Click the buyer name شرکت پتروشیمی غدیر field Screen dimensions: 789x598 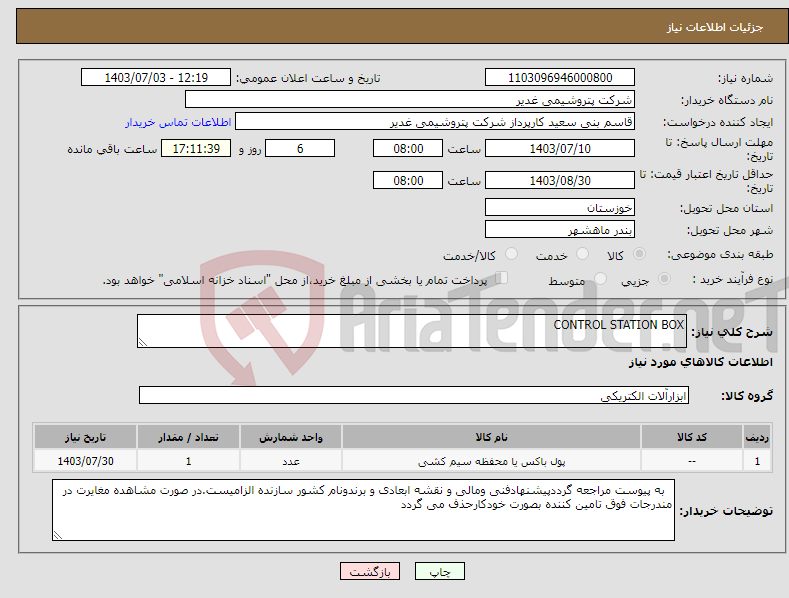tap(410, 99)
